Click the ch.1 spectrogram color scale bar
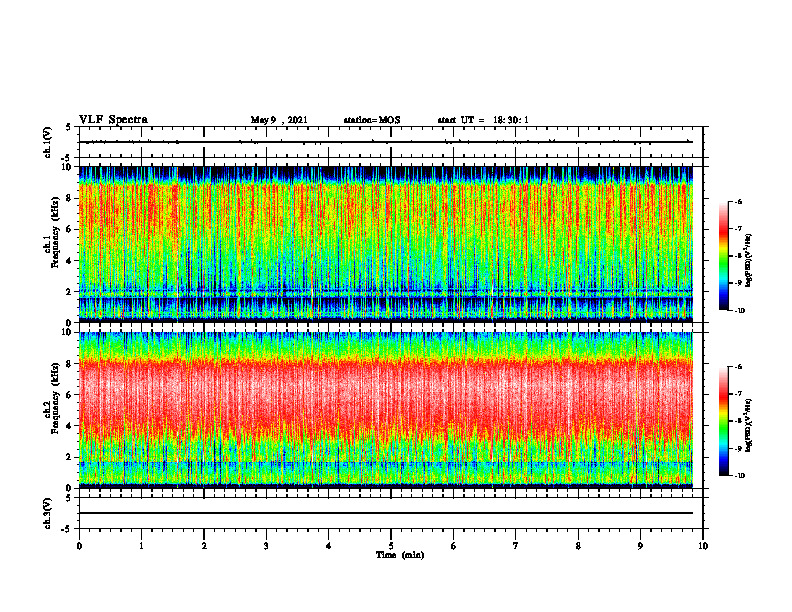 pos(723,256)
